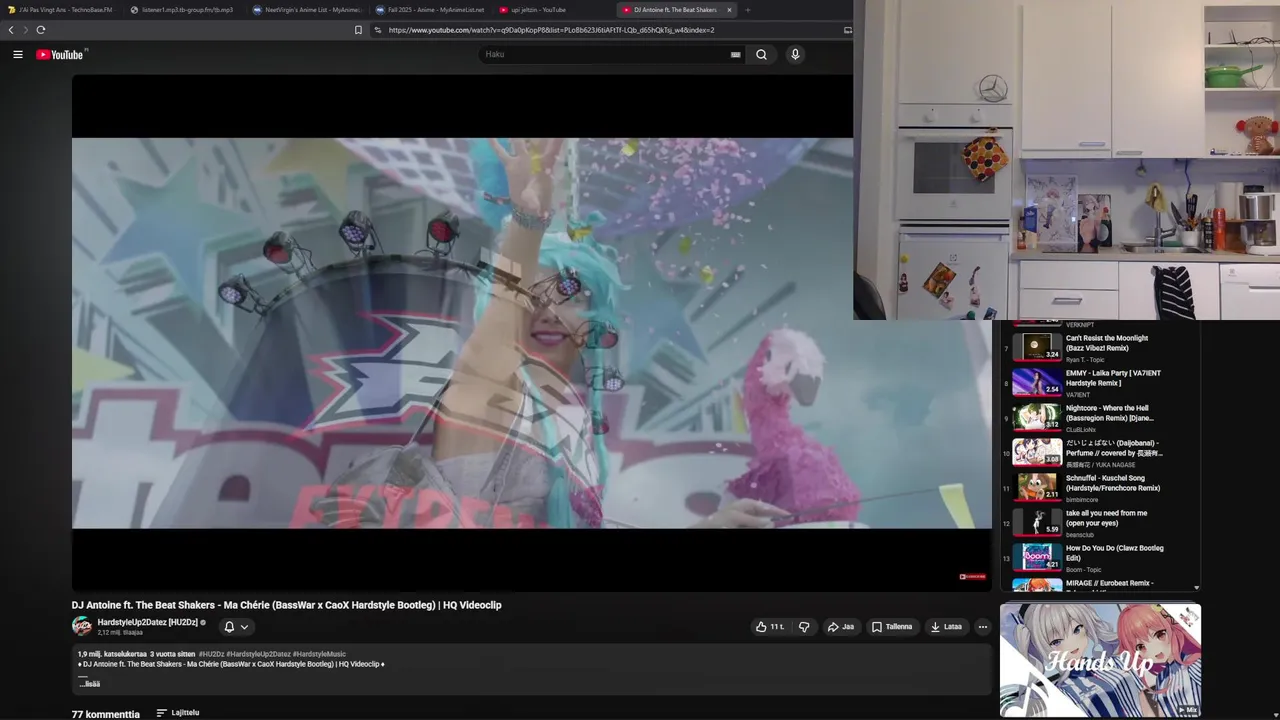This screenshot has width=1280, height=720.
Task: Click the sort comments Lajittelu icon
Action: tap(161, 713)
